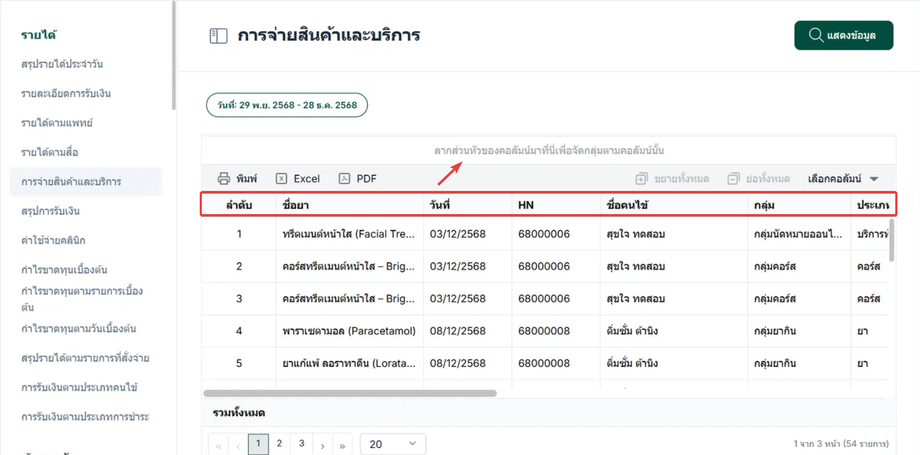This screenshot has height=455, width=920.
Task: Click the vertical scrollbar of the table
Action: tap(892, 240)
